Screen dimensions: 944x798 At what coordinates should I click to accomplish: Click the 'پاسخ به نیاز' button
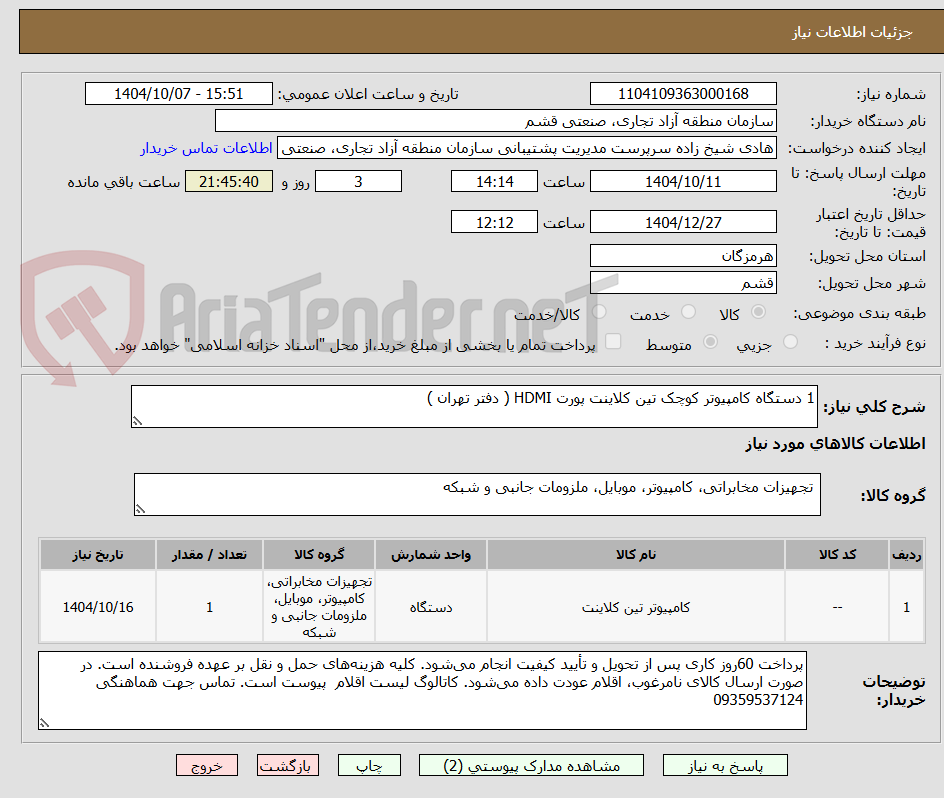click(725, 765)
